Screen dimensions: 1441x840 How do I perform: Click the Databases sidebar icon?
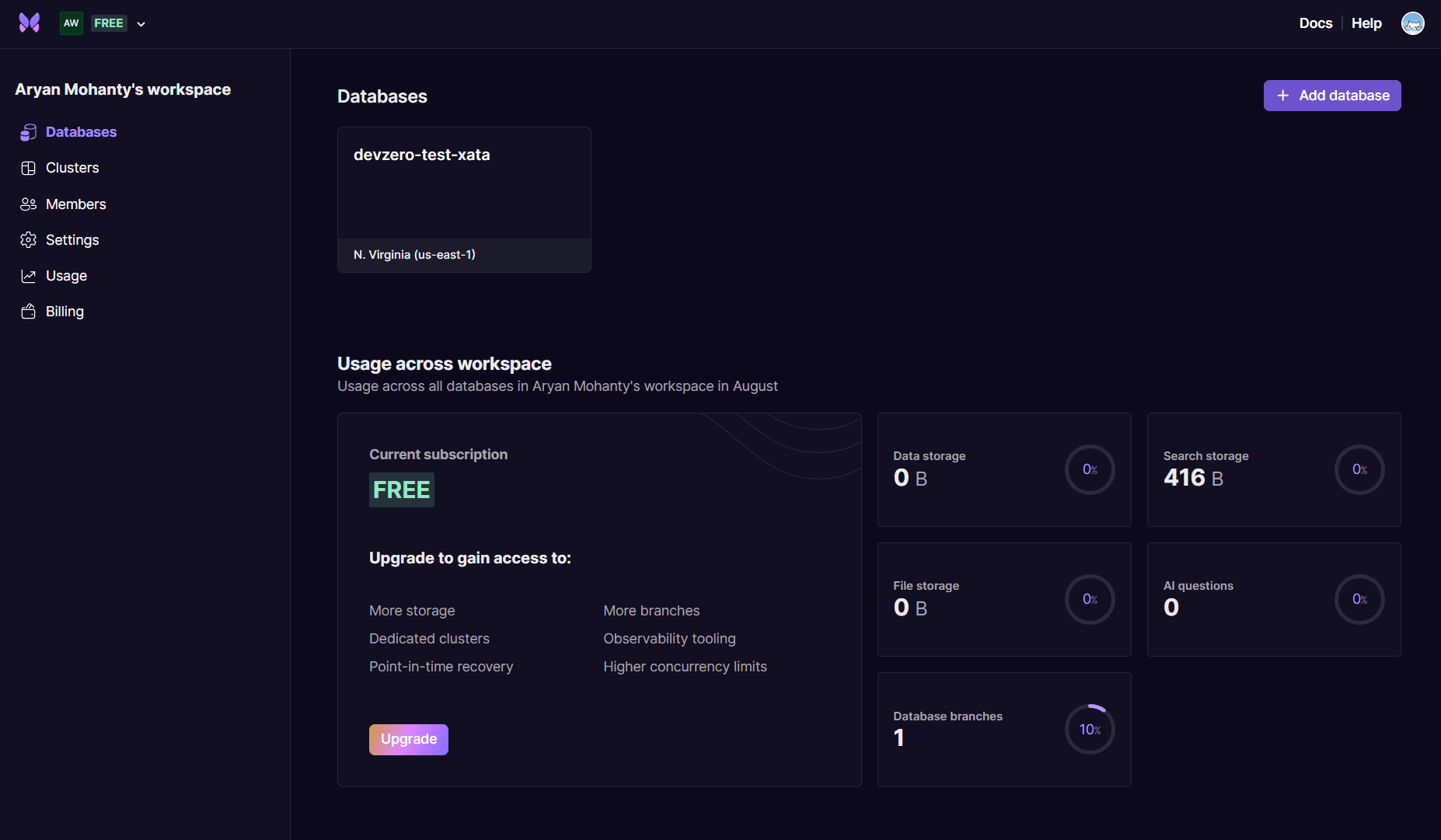click(29, 132)
